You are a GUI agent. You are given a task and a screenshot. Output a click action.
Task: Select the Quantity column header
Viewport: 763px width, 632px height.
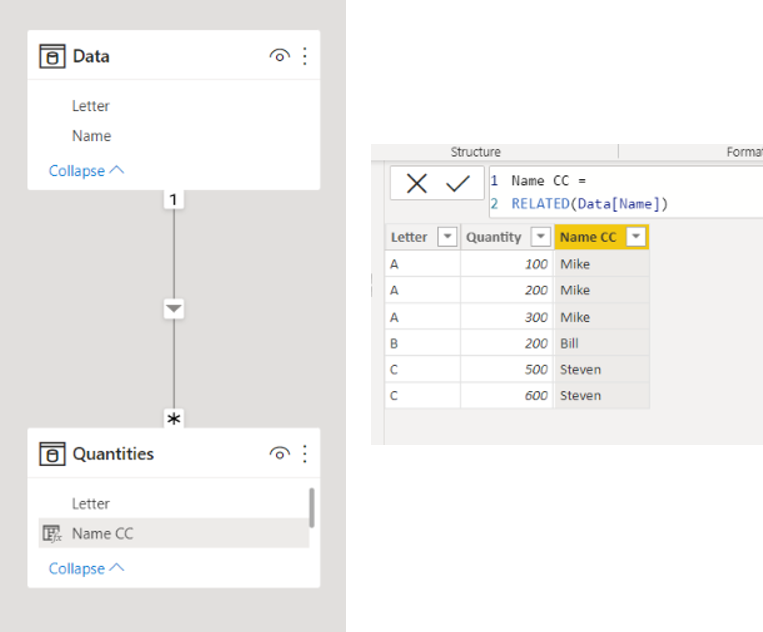pos(493,237)
